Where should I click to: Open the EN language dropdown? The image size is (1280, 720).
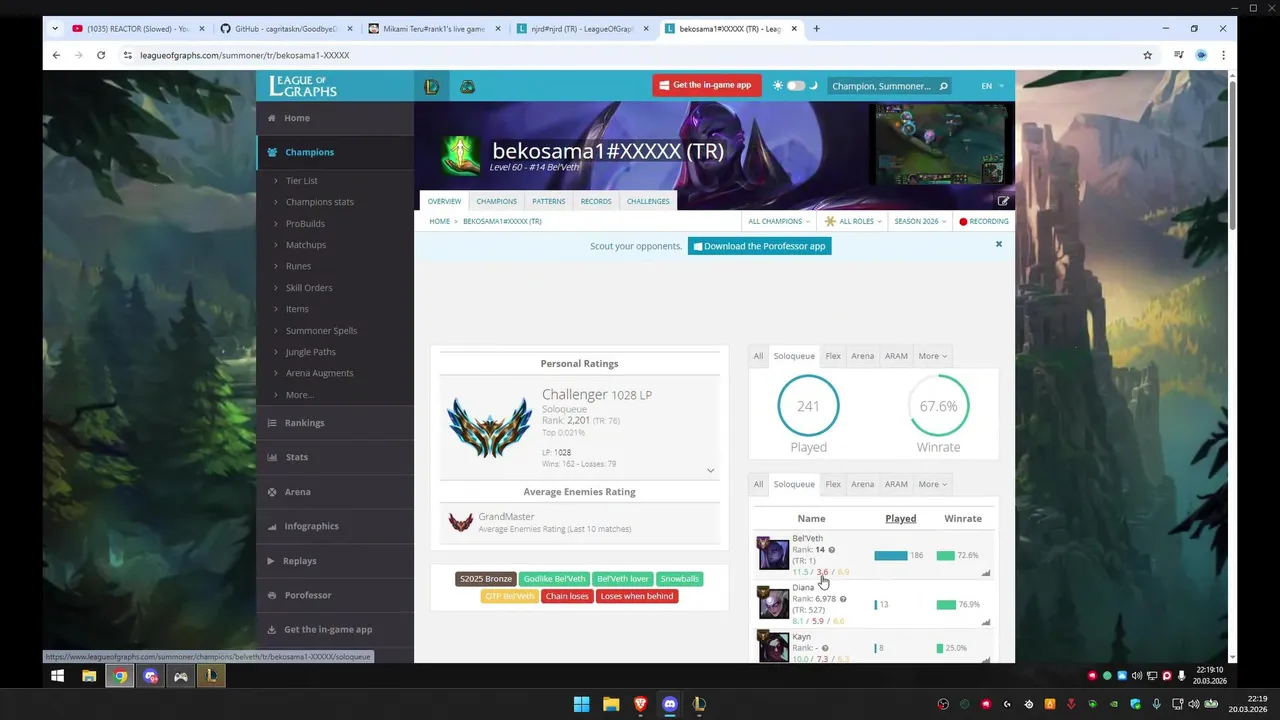coord(992,86)
